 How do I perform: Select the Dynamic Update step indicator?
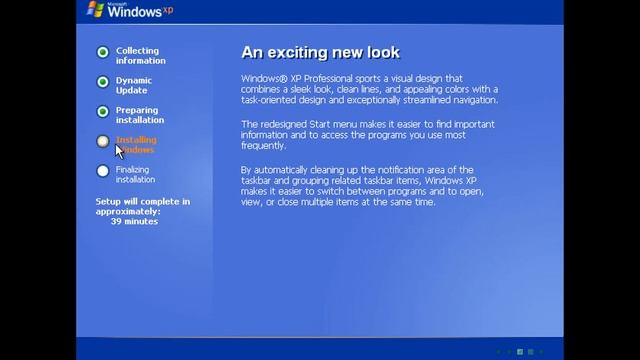[x=103, y=82]
